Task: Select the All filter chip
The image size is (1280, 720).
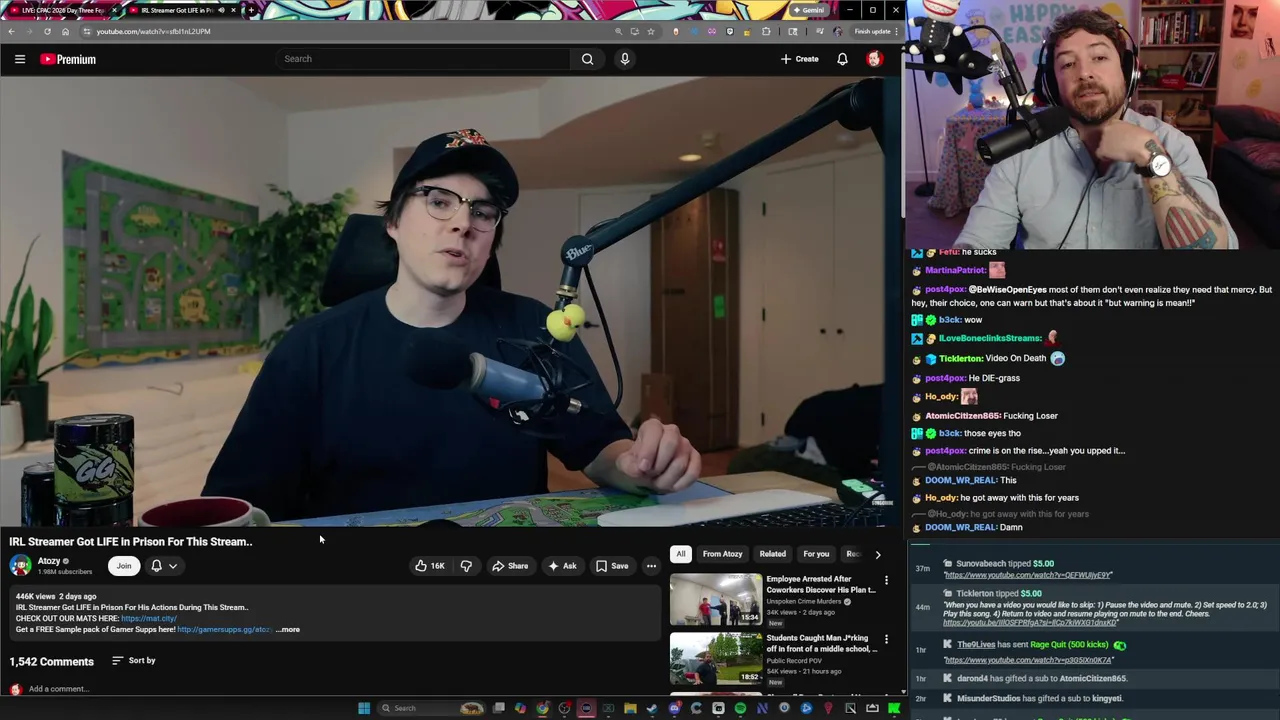Action: 680,554
